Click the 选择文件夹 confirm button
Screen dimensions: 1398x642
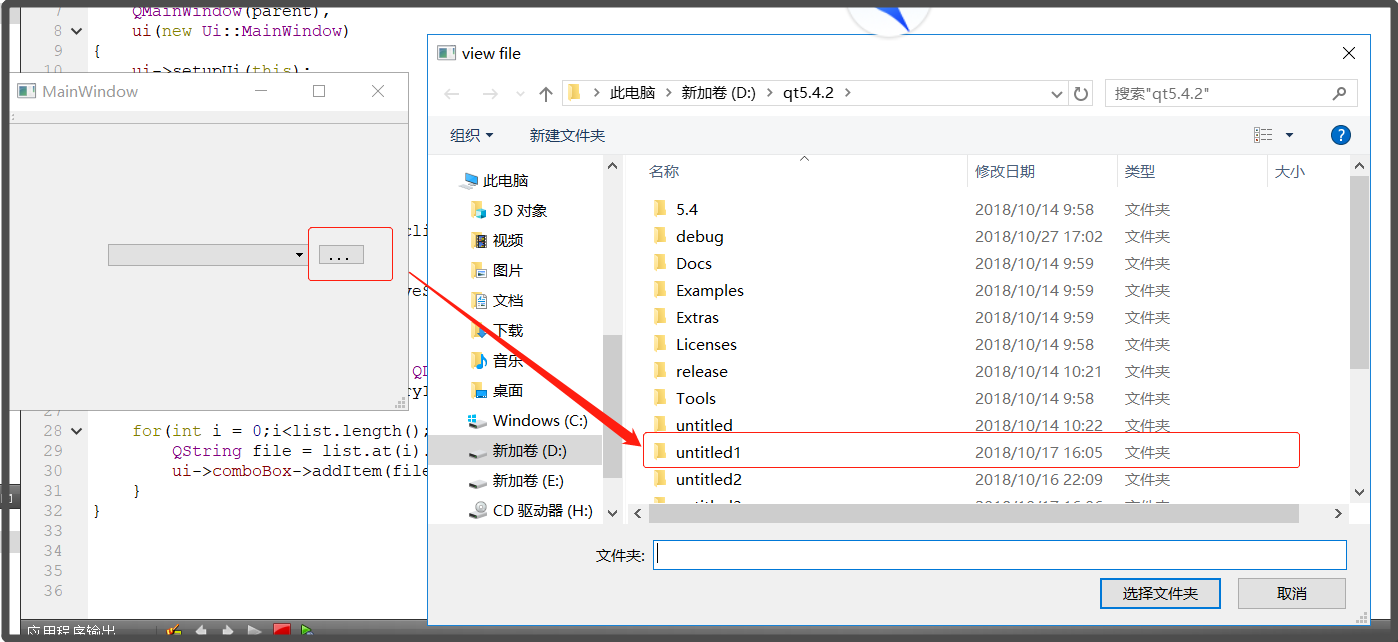pyautogui.click(x=1160, y=593)
